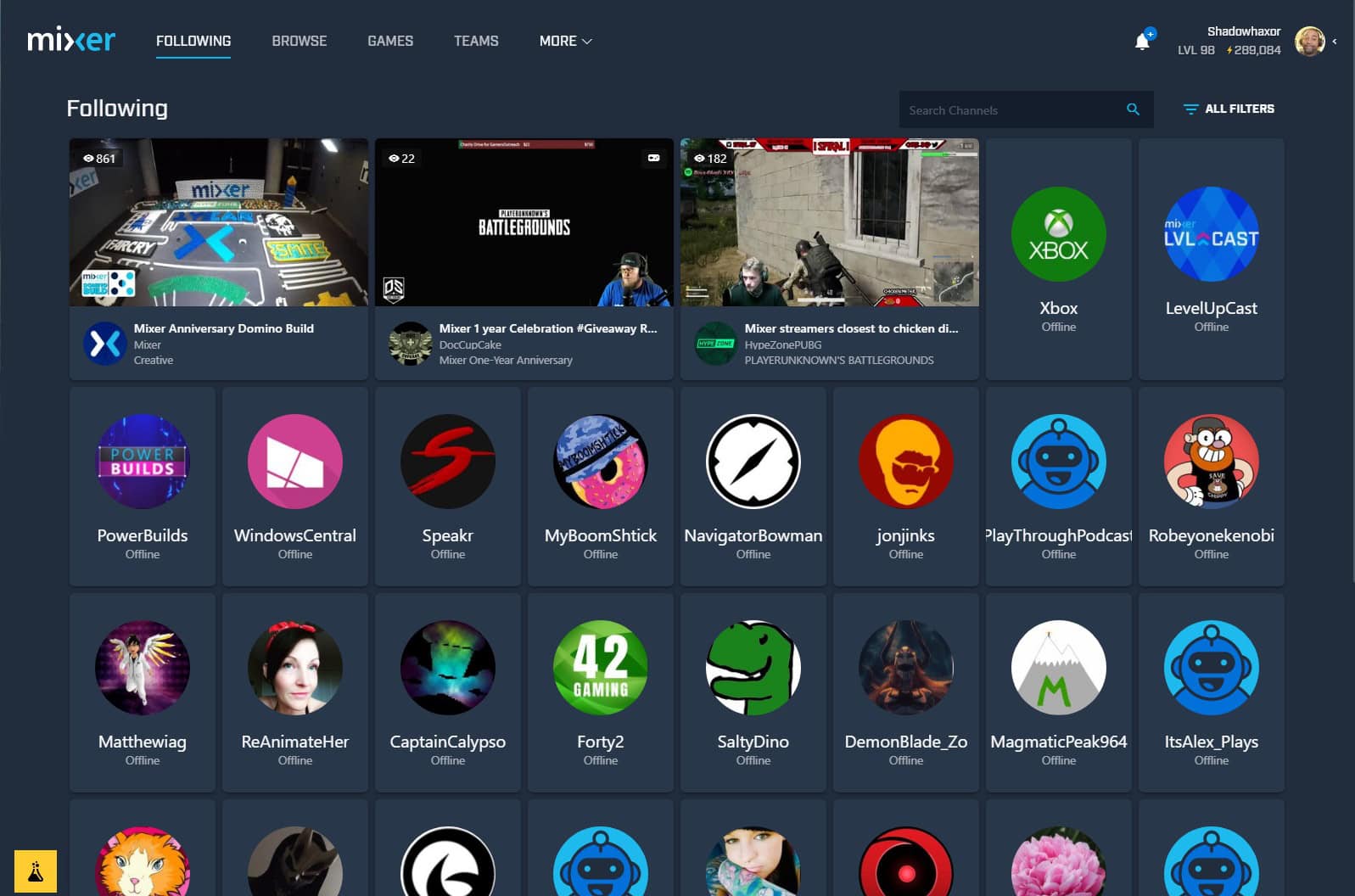Expand the MORE navigation dropdown
Viewport: 1355px width, 896px height.
point(566,41)
